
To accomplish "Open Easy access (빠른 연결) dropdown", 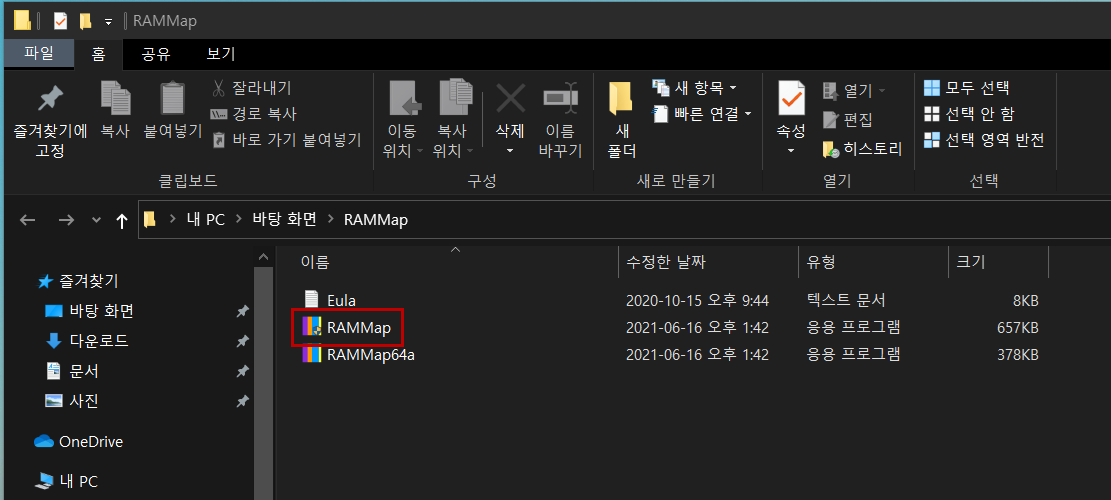I will tap(702, 113).
